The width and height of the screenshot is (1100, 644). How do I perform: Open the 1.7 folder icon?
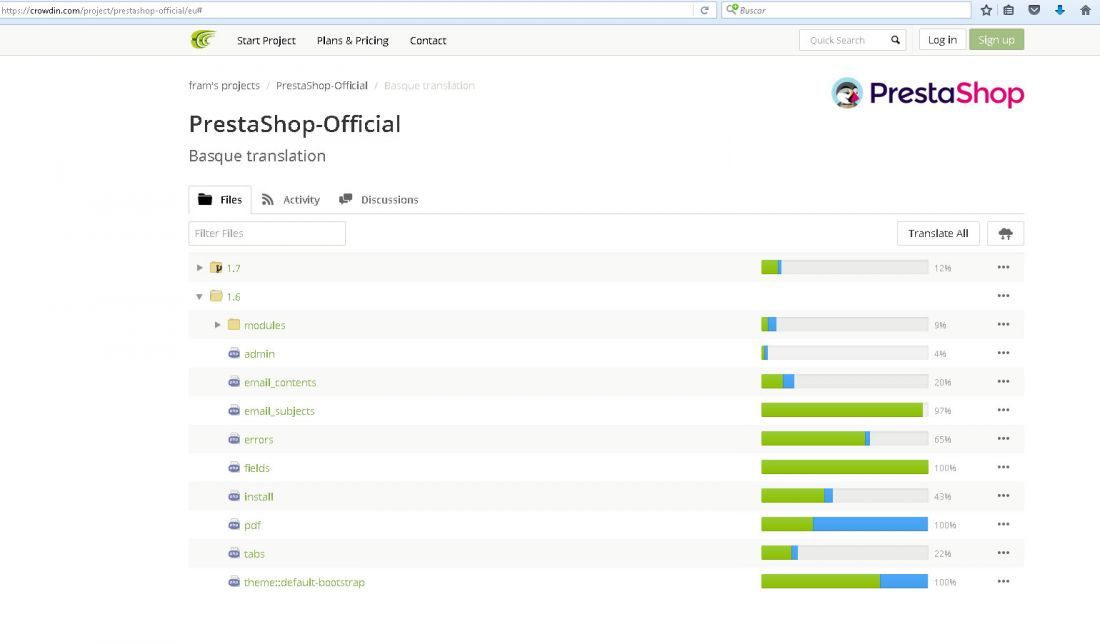click(216, 267)
